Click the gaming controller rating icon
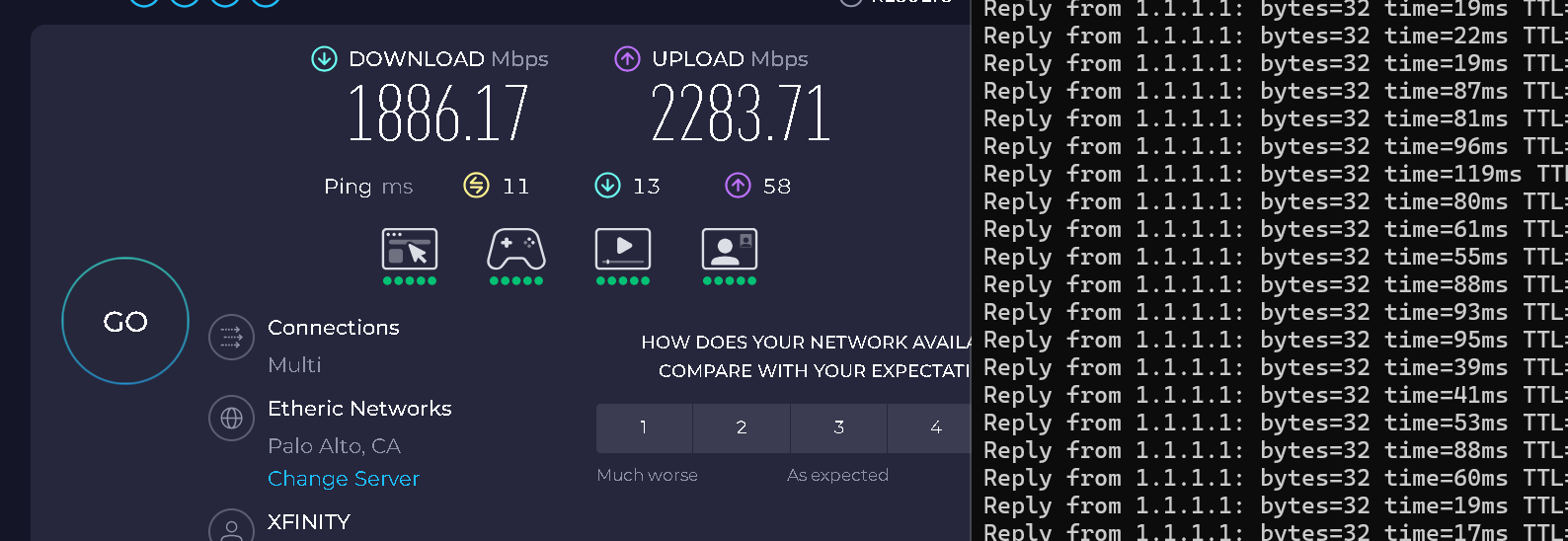 click(x=516, y=249)
